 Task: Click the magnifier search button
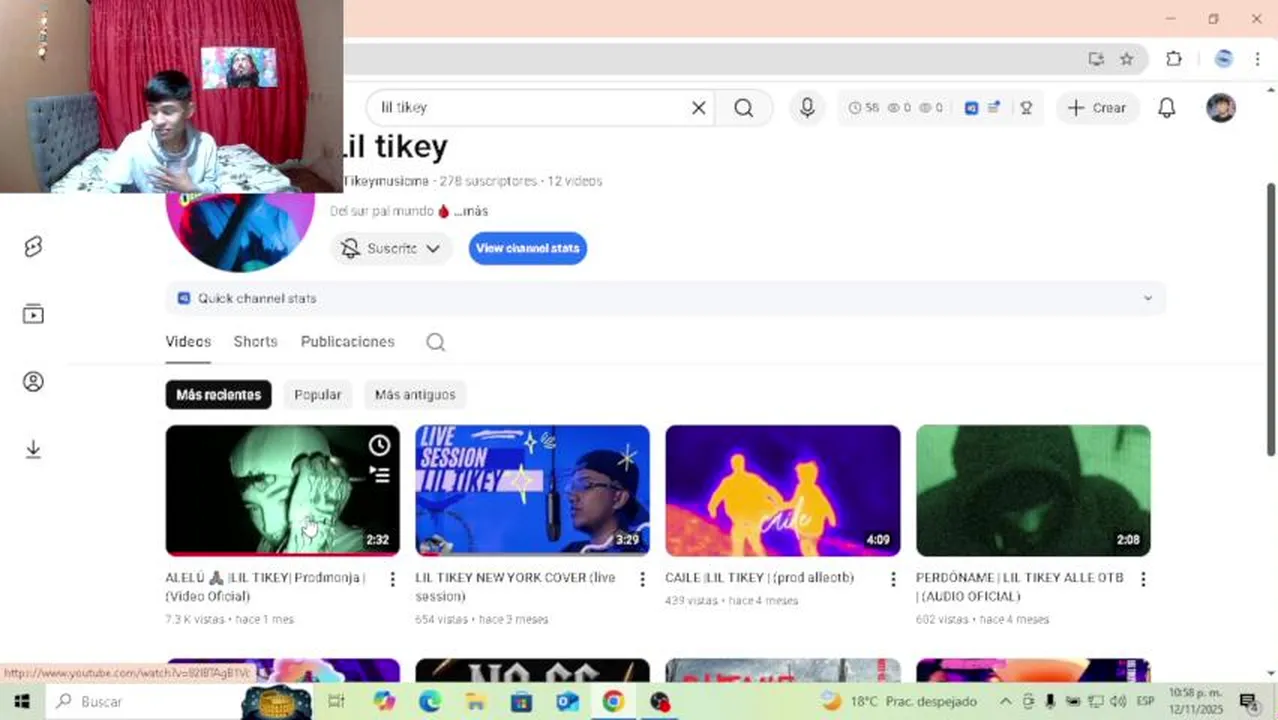click(x=744, y=108)
